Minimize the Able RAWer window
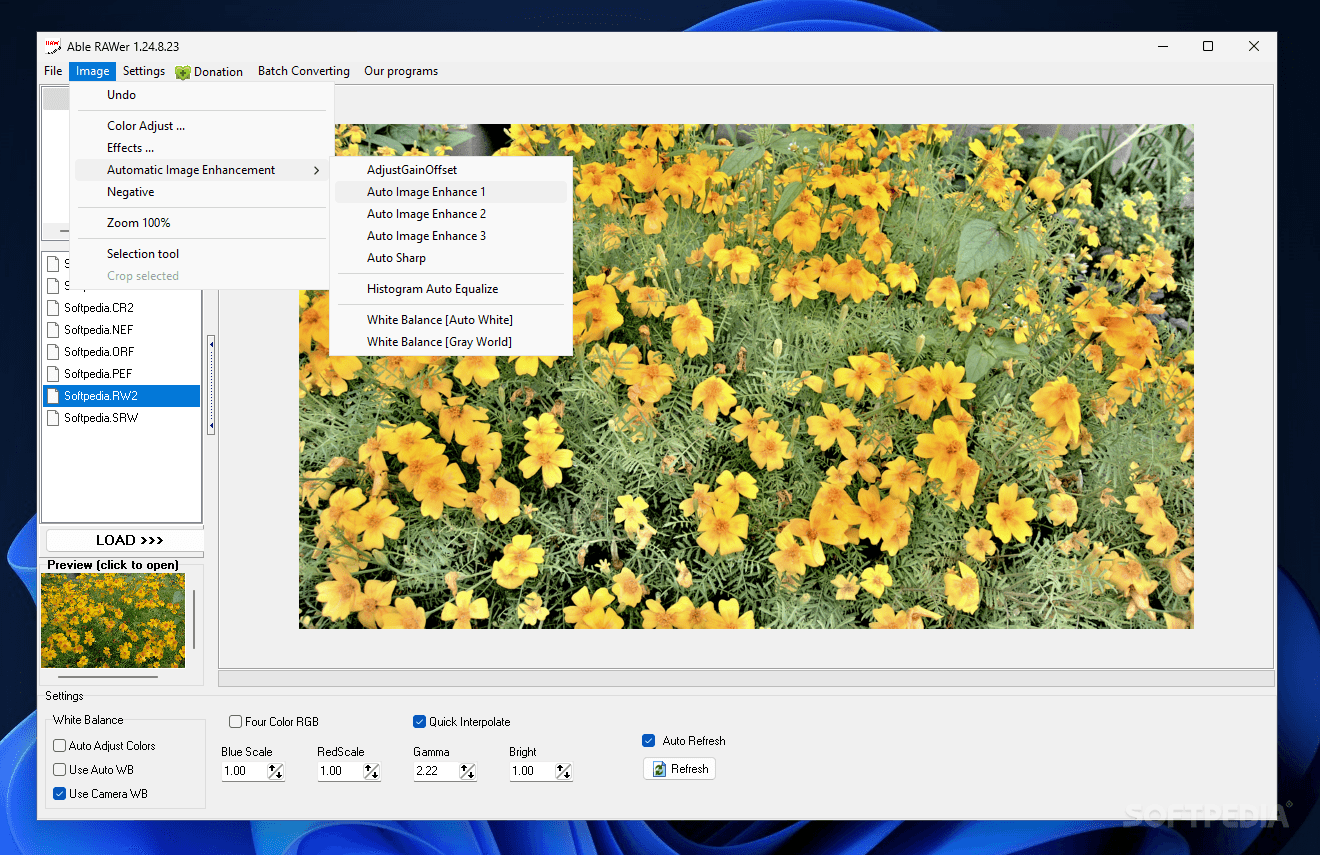 pyautogui.click(x=1163, y=46)
